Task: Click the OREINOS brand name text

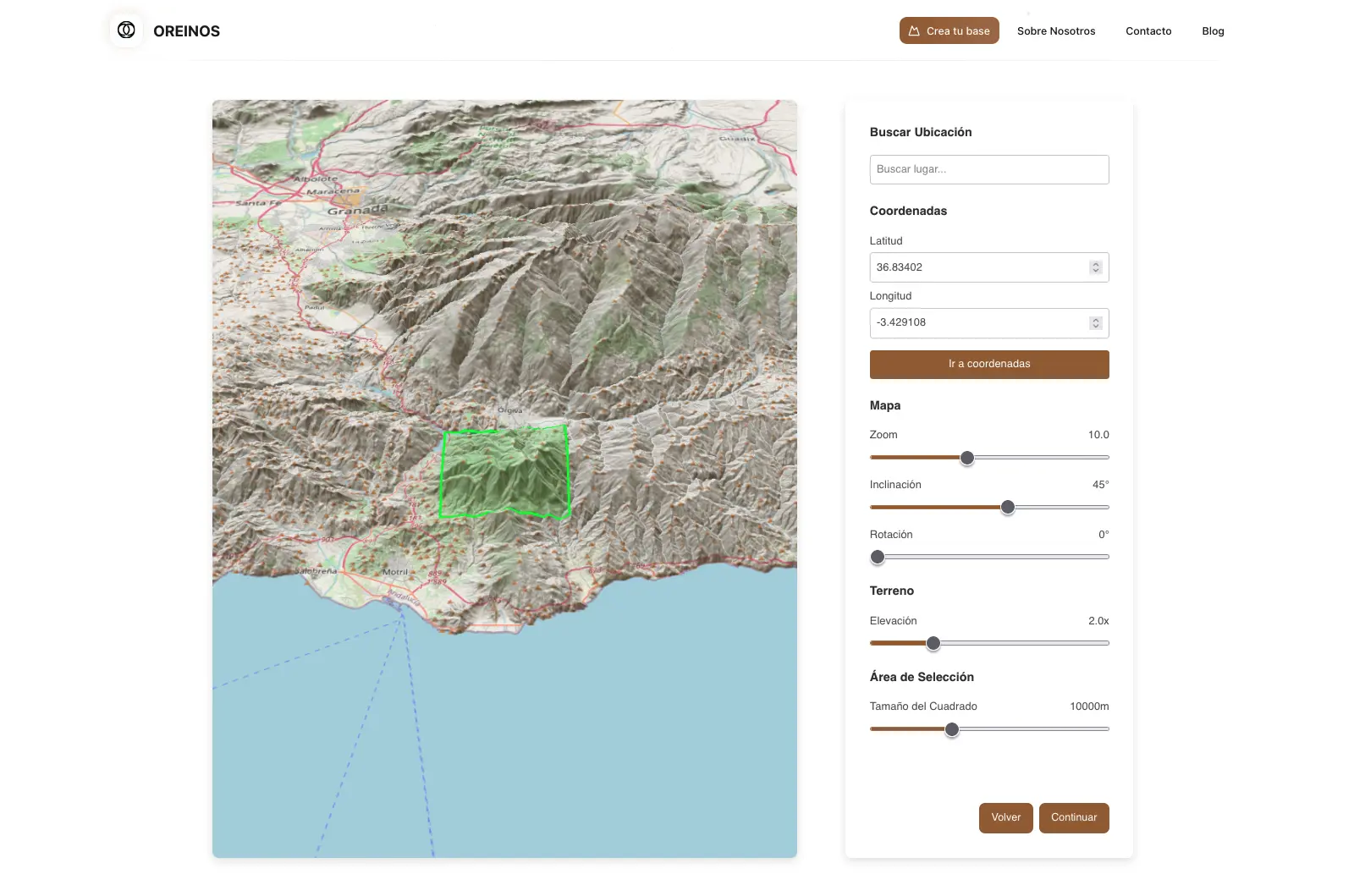Action: (186, 31)
